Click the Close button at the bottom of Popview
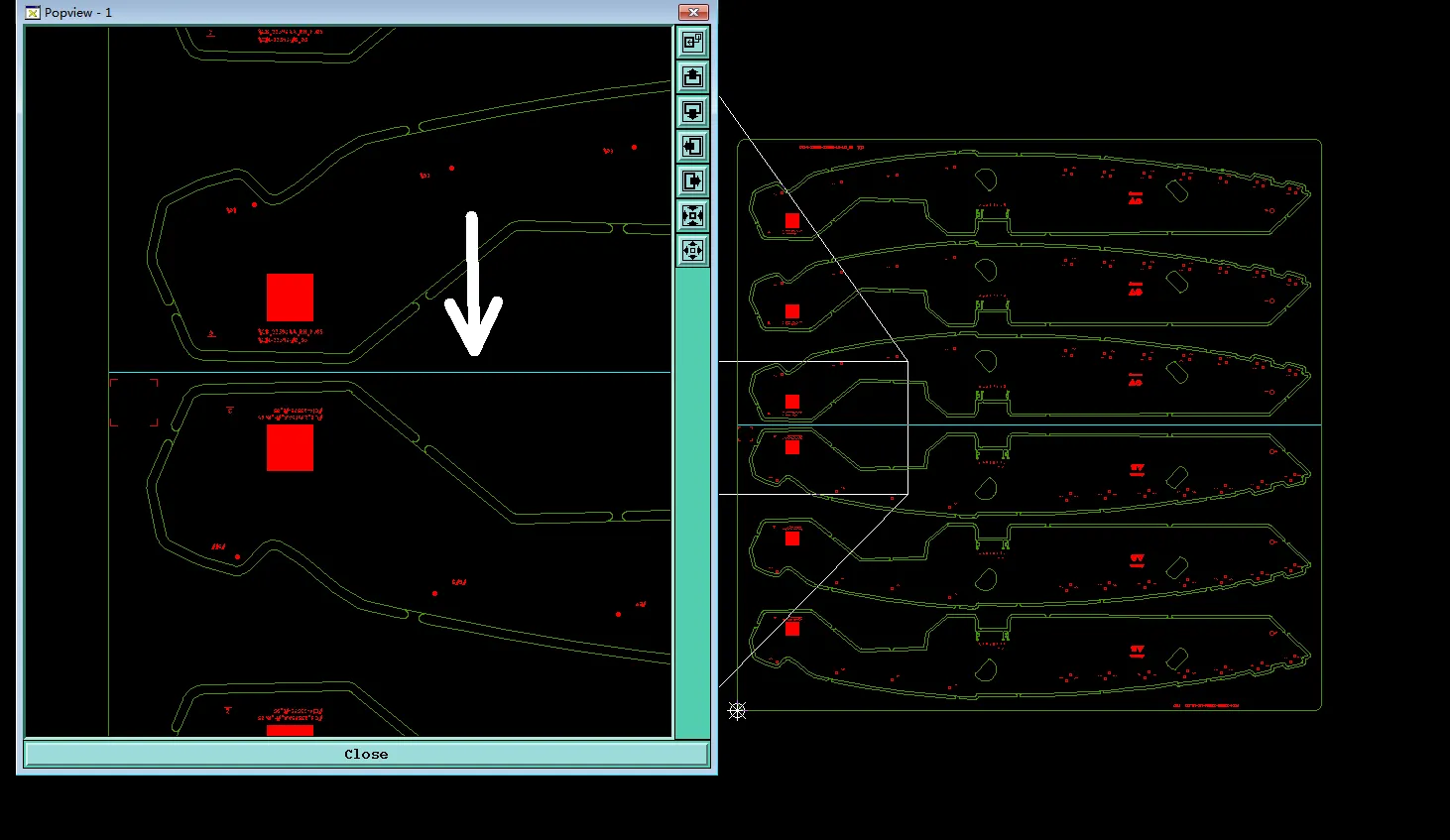Image resolution: width=1450 pixels, height=840 pixels. [x=366, y=754]
